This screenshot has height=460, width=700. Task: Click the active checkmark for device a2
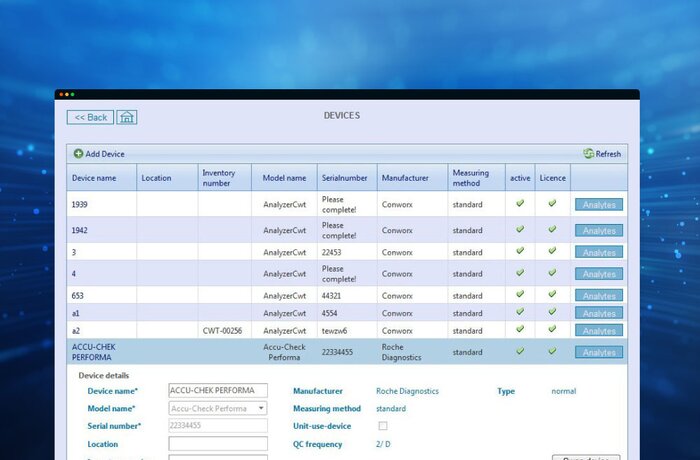[x=520, y=329]
